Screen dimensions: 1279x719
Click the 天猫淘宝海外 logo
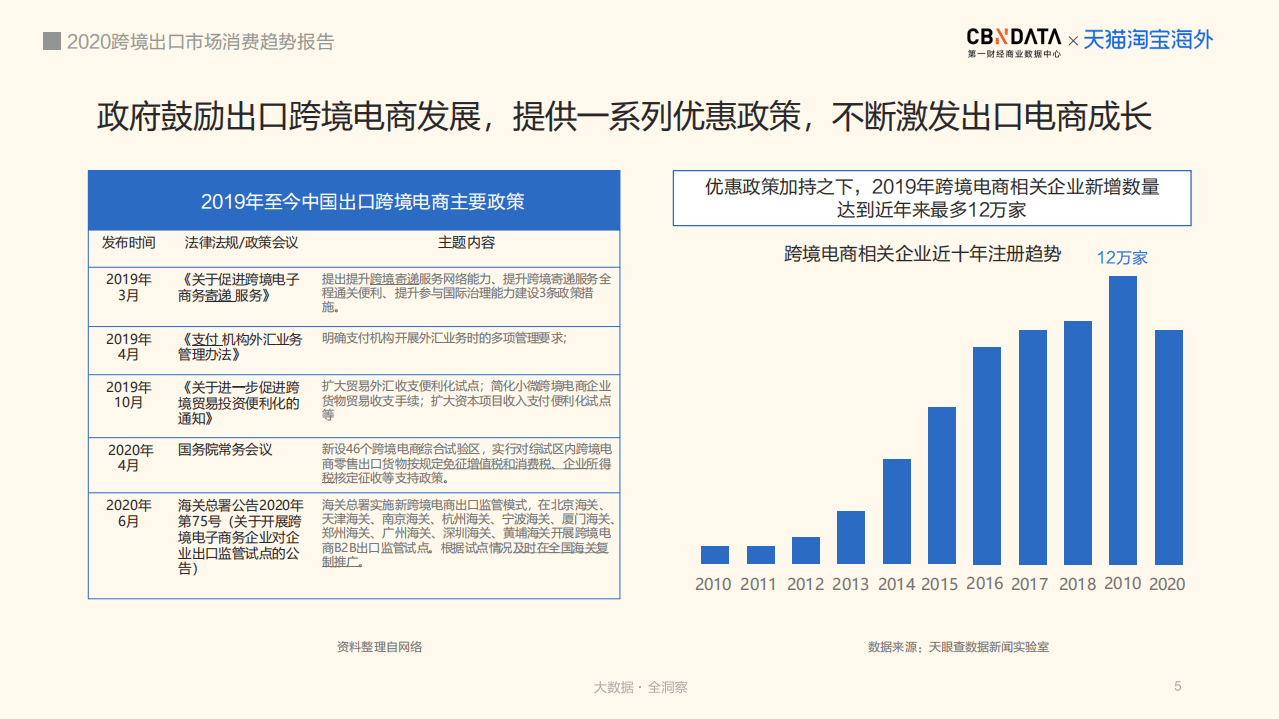click(1148, 40)
